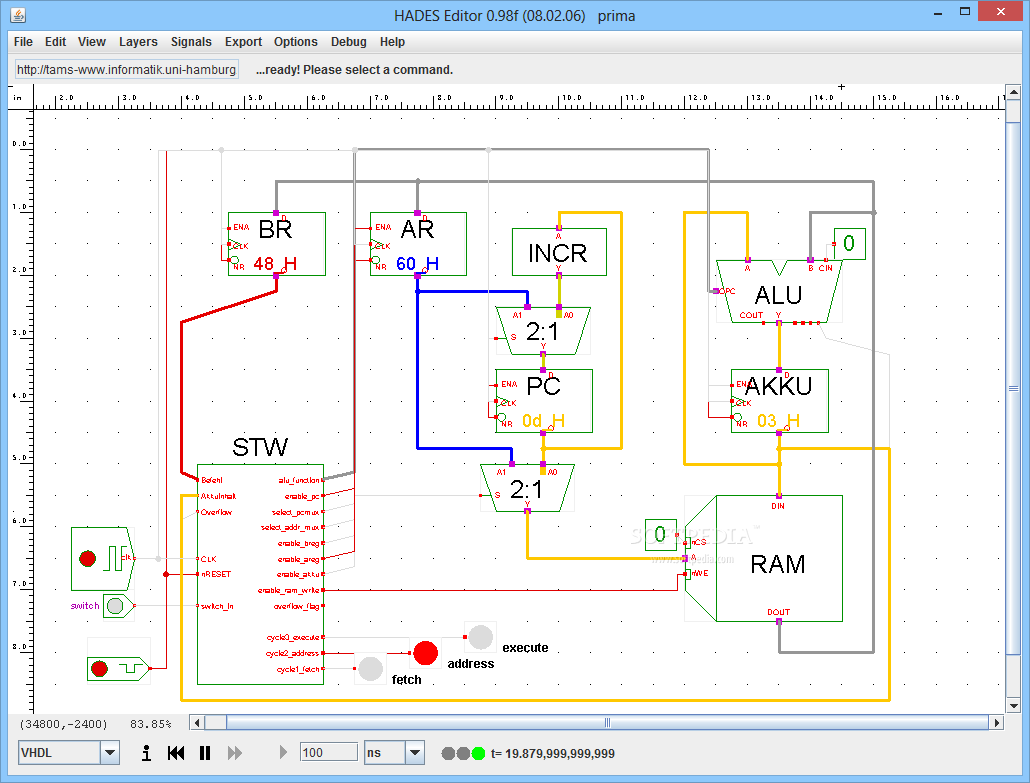Screen dimensions: 1030x783
Task: Open the Edit menu
Action: pyautogui.click(x=55, y=41)
